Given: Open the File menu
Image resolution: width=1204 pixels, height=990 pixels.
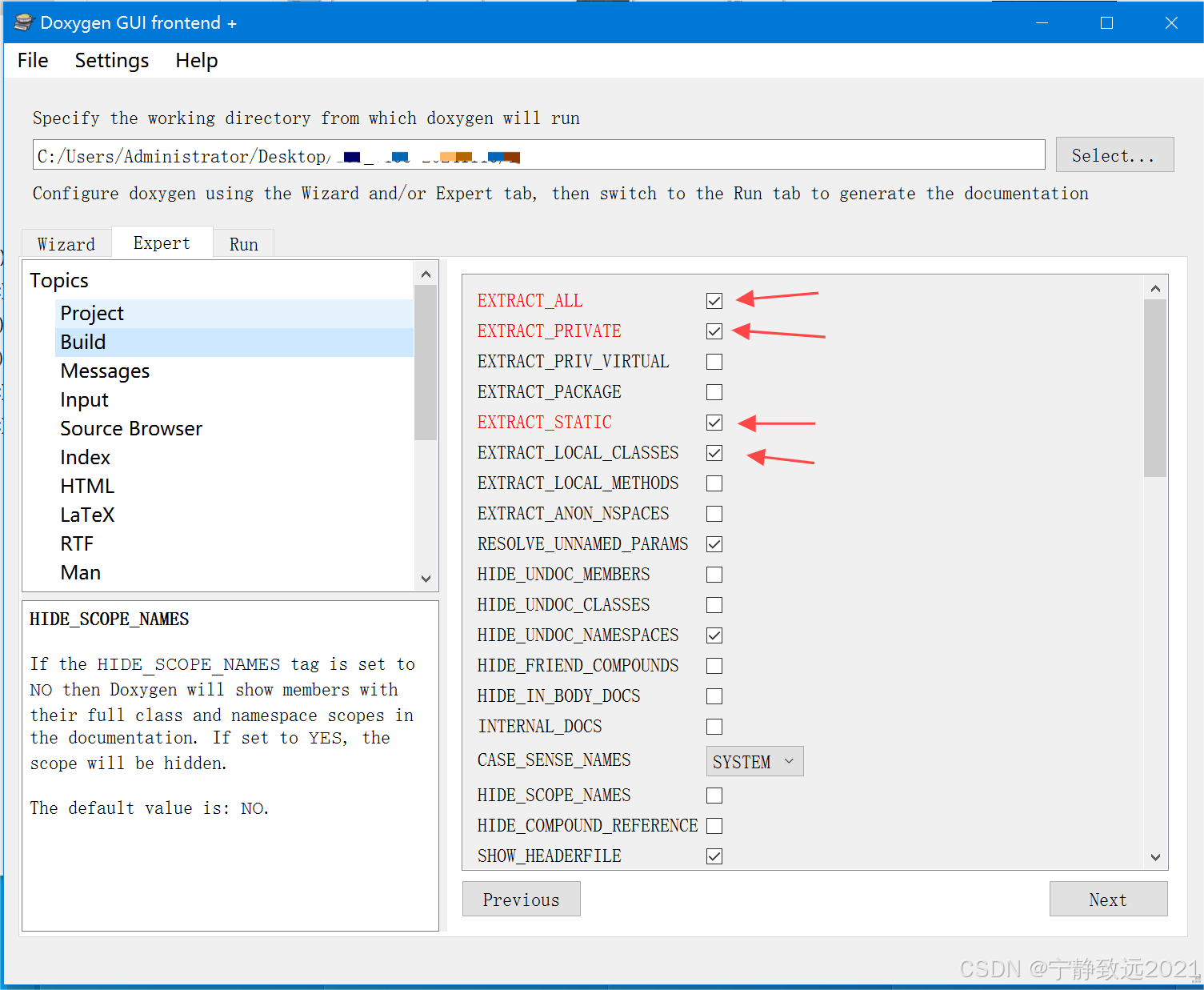Looking at the screenshot, I should point(33,61).
